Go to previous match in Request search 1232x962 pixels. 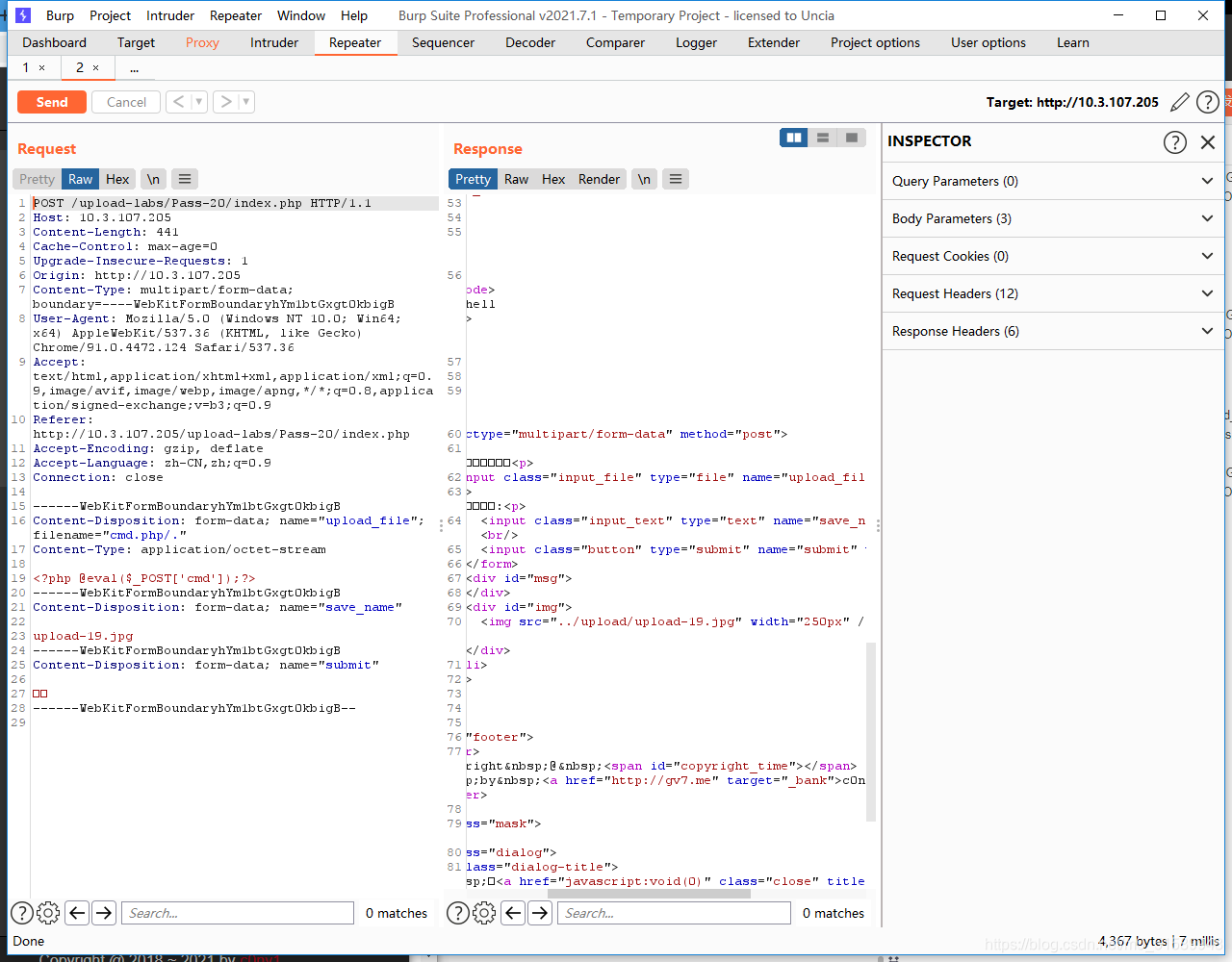78,913
